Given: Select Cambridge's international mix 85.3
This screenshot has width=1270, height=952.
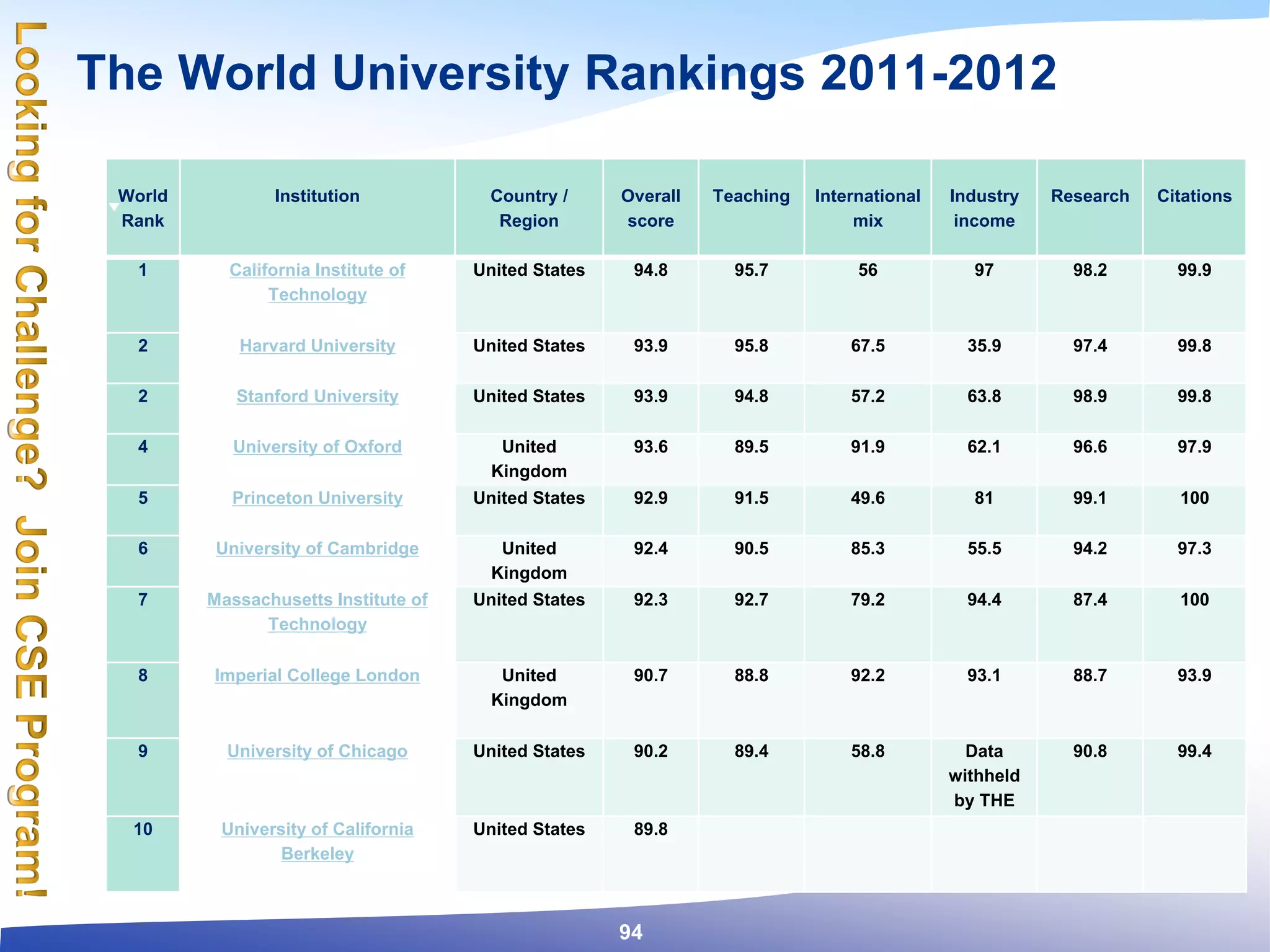Looking at the screenshot, I should pos(868,549).
